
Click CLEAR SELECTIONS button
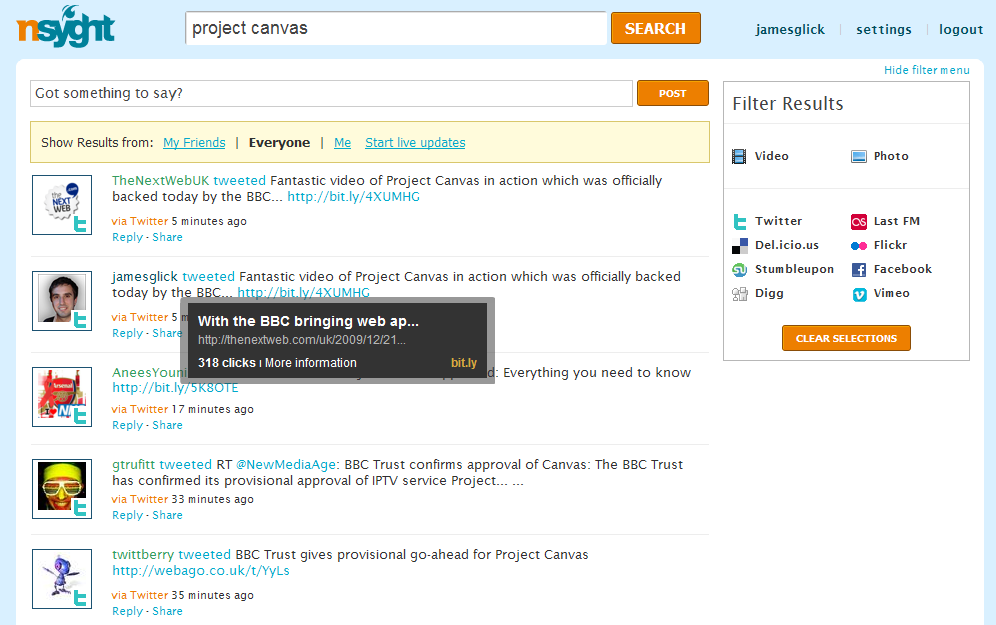pyautogui.click(x=846, y=338)
